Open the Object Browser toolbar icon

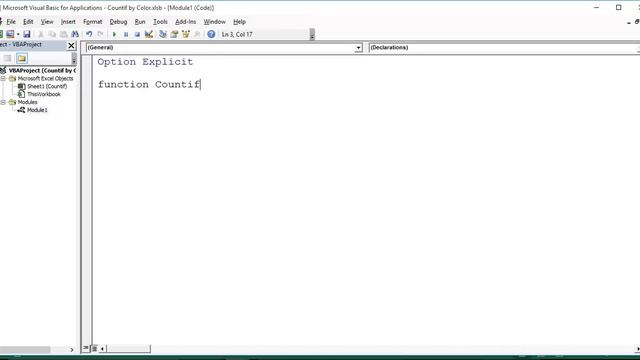click(186, 34)
